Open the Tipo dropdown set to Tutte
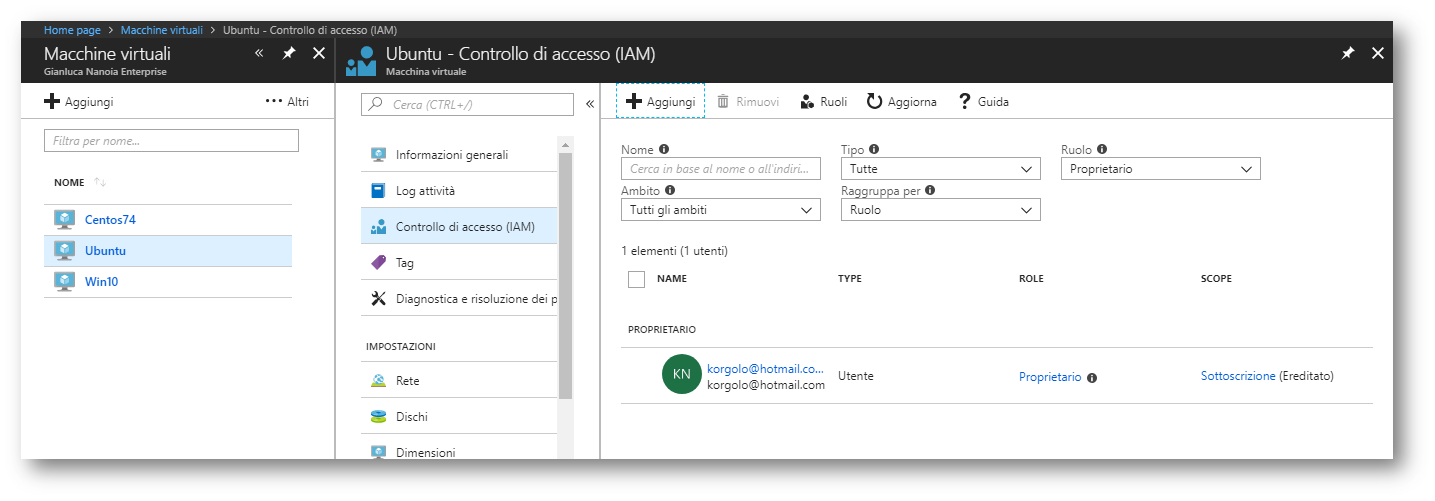1435x501 pixels. click(940, 169)
